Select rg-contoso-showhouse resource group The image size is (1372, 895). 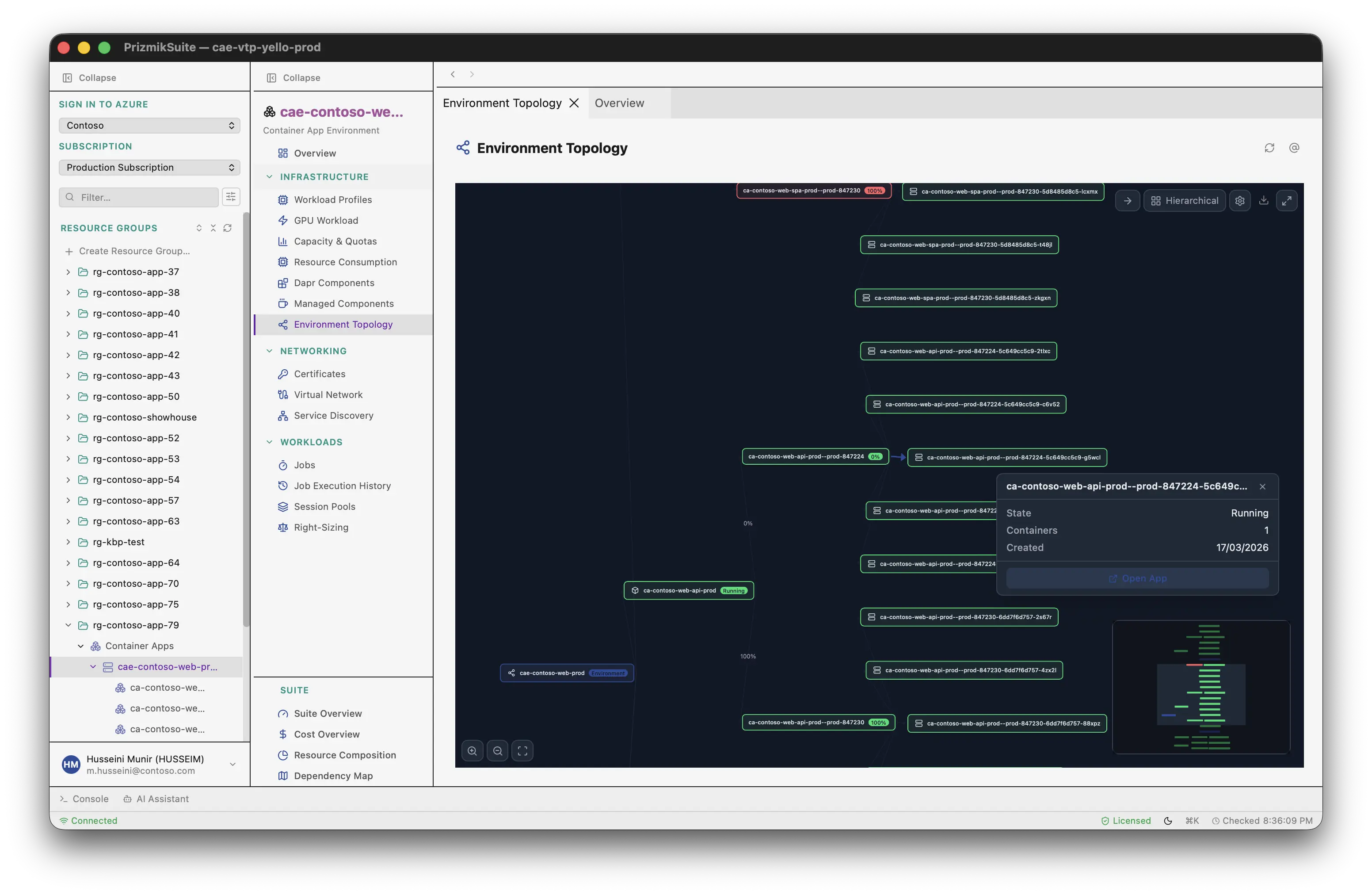point(146,417)
